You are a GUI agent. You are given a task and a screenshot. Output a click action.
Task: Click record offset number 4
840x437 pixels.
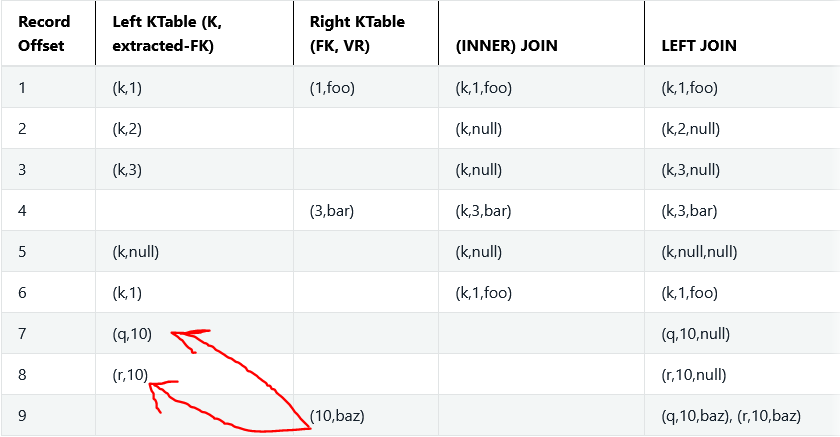tap(22, 210)
